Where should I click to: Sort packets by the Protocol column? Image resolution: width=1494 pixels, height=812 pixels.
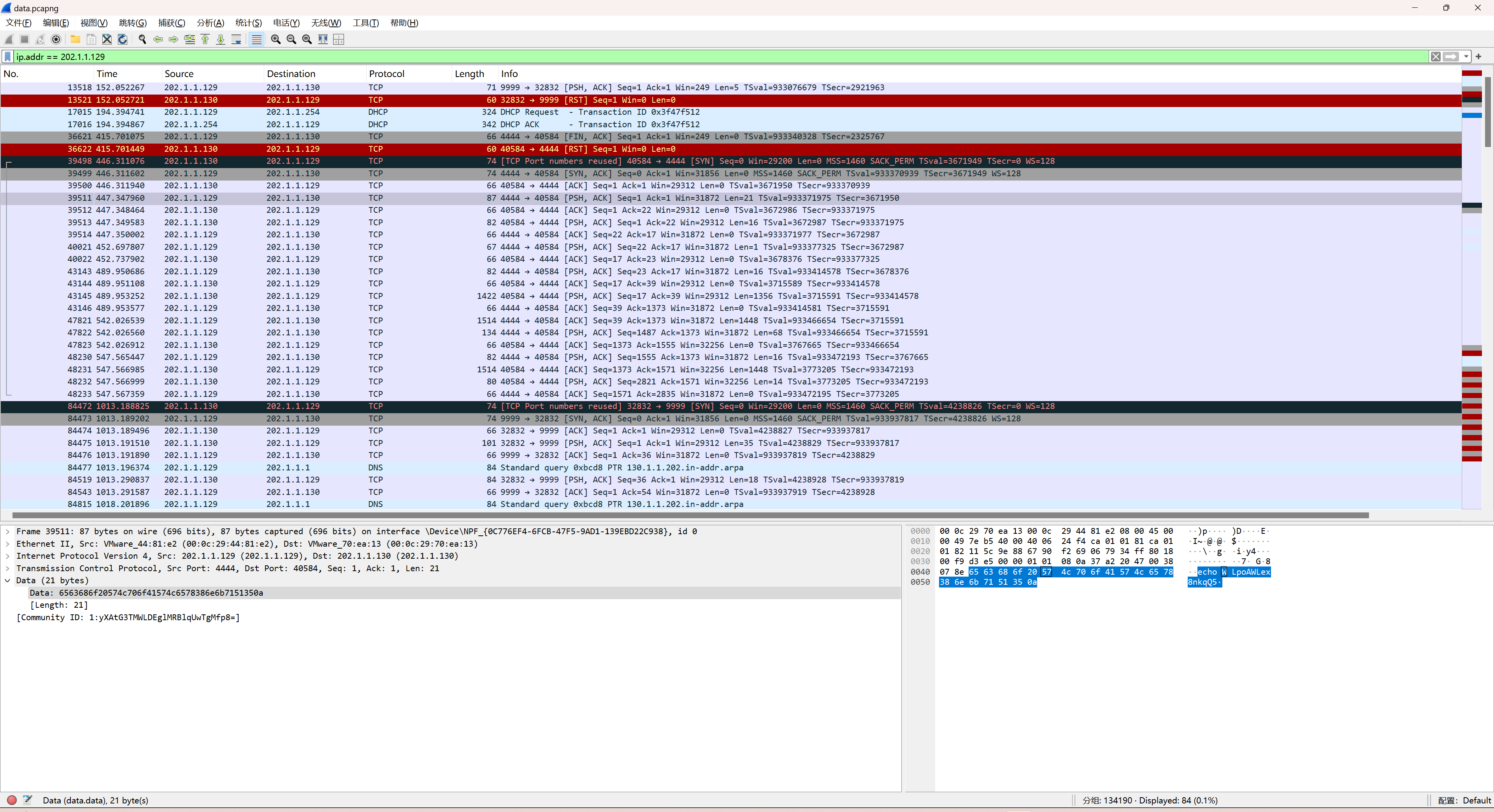tap(386, 74)
